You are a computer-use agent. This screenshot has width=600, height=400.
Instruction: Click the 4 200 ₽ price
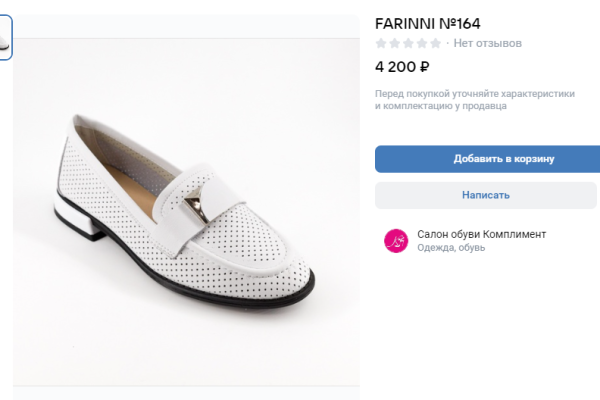402,68
